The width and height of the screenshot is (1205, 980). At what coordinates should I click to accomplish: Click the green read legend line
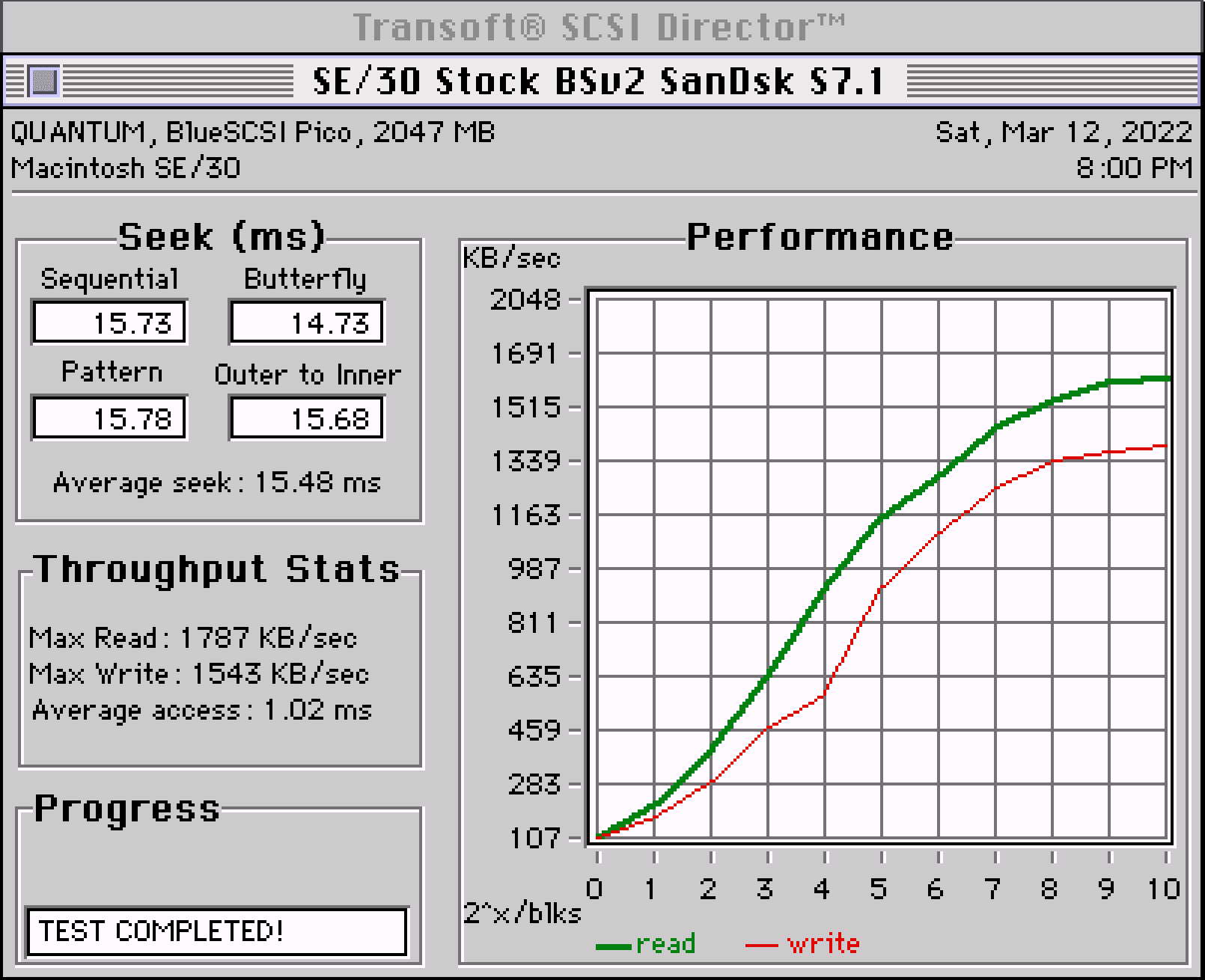(x=614, y=946)
